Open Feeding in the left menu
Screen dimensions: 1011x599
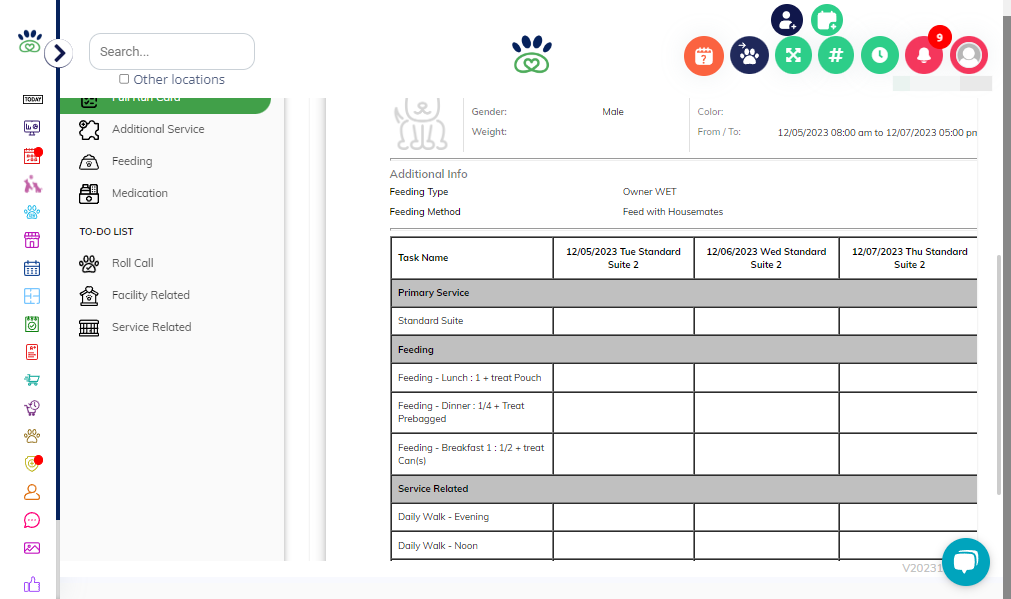[x=132, y=161]
